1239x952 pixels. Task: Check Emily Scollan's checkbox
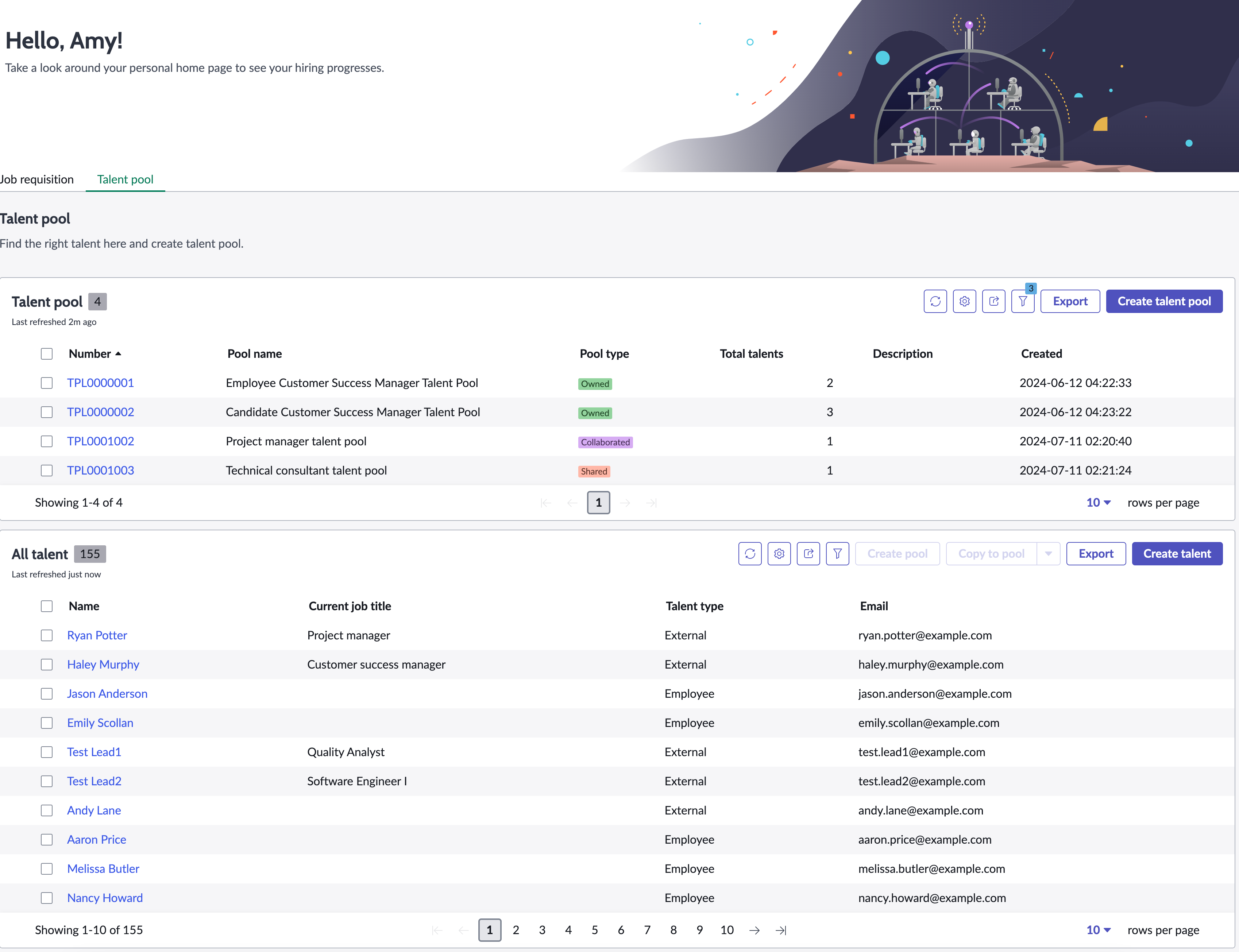pos(46,723)
